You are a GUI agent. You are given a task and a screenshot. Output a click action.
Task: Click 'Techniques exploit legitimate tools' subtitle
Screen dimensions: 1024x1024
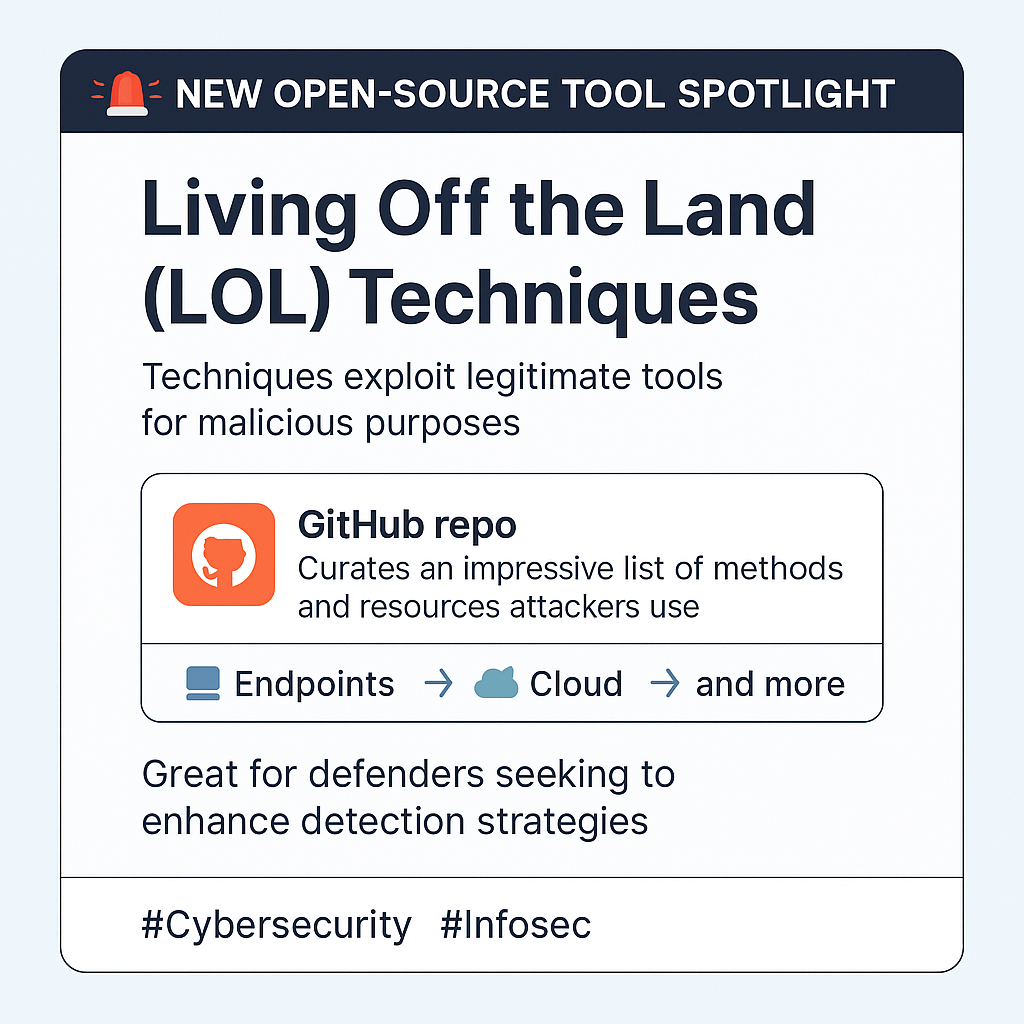tap(432, 377)
